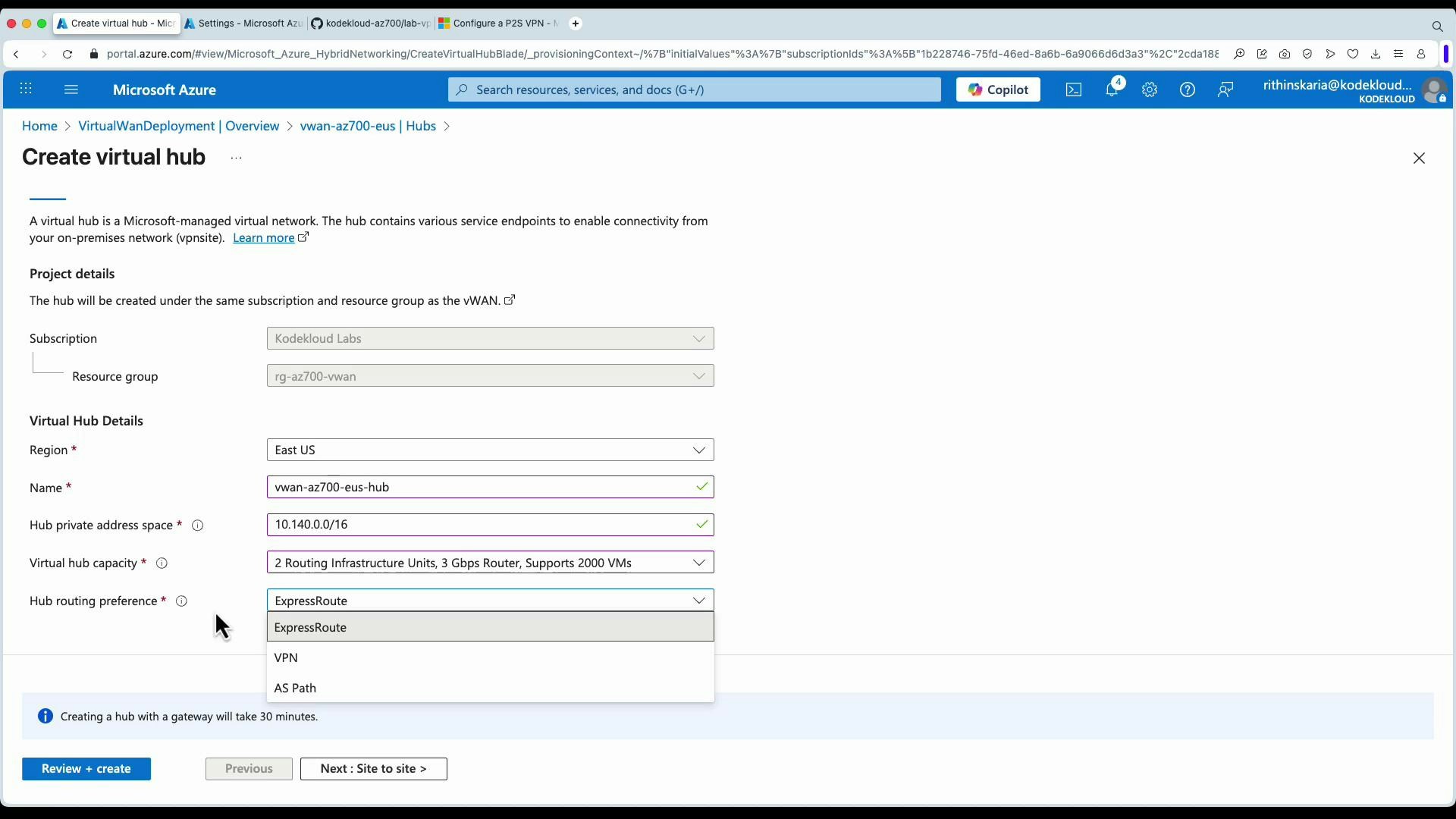Add page to browser favorites heart icon
This screenshot has width=1456, height=819.
point(1354,54)
